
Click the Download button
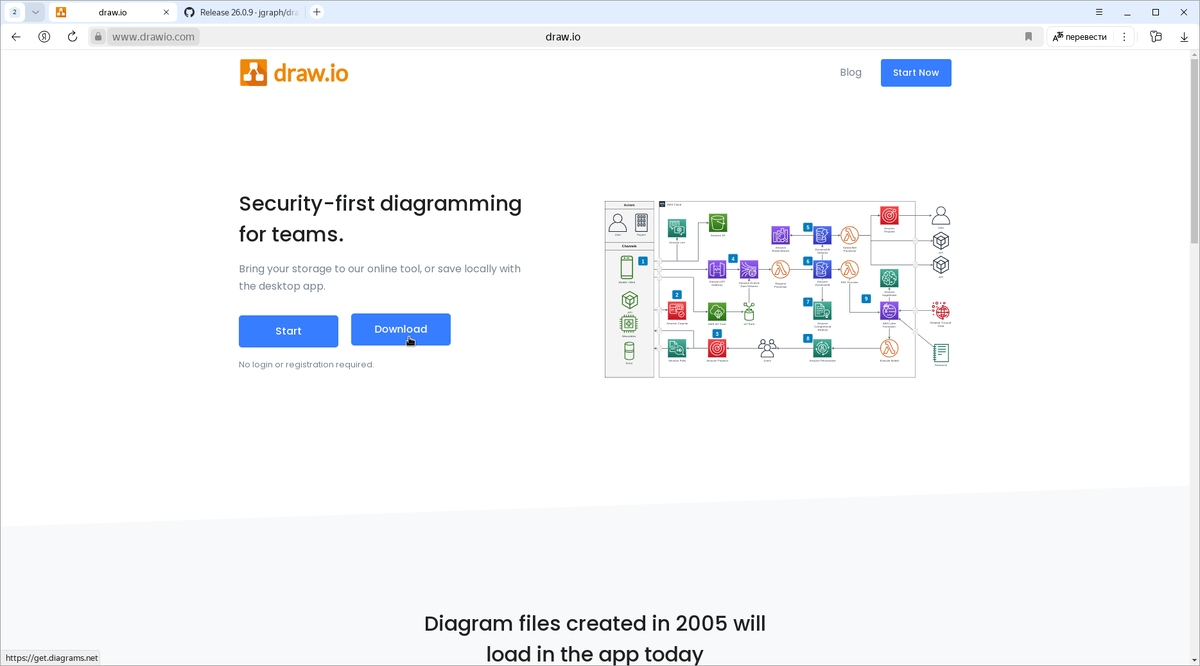click(400, 329)
